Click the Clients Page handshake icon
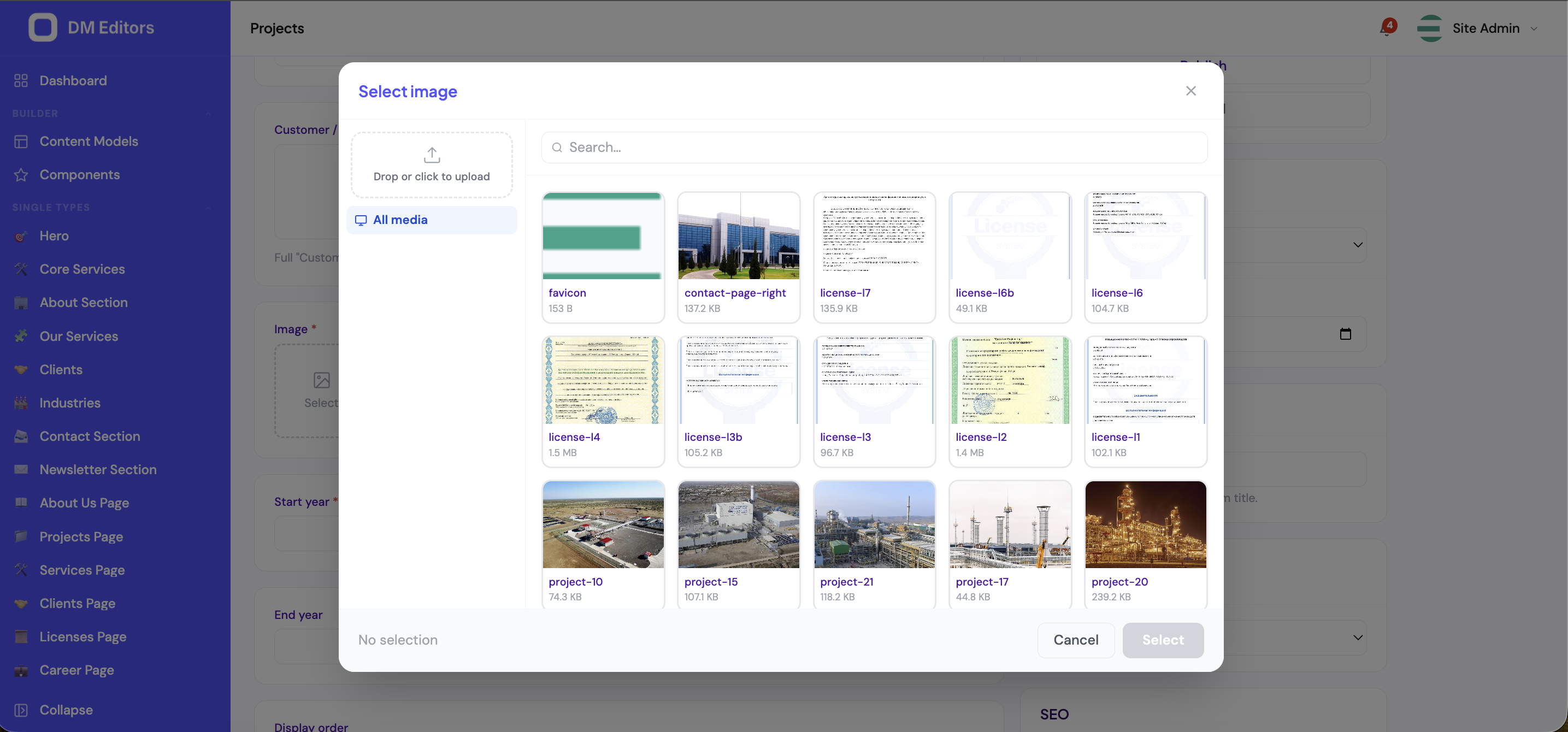This screenshot has width=1568, height=732. pos(21,603)
